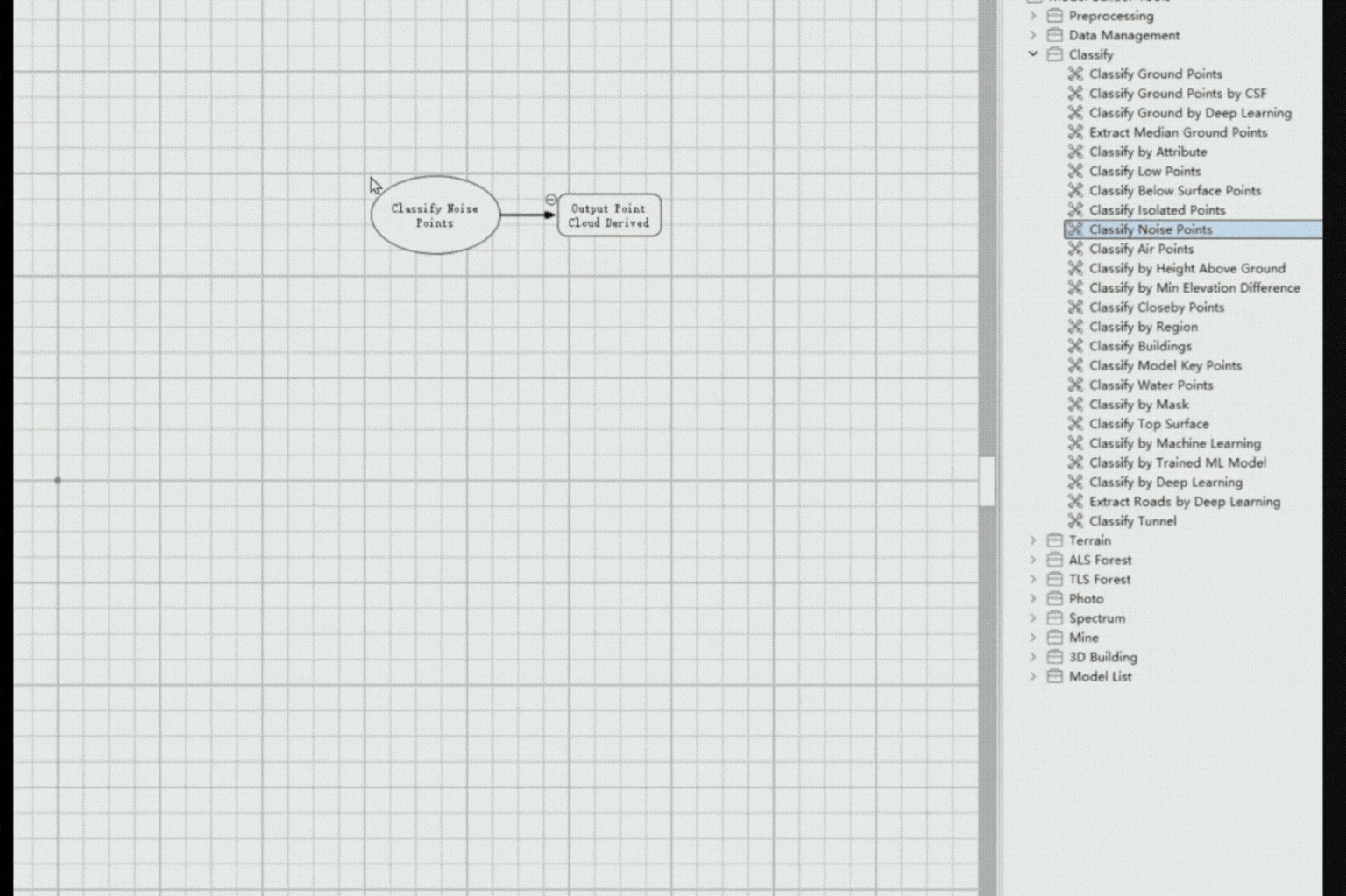Select Output Point Cloud Derived node

tap(609, 215)
